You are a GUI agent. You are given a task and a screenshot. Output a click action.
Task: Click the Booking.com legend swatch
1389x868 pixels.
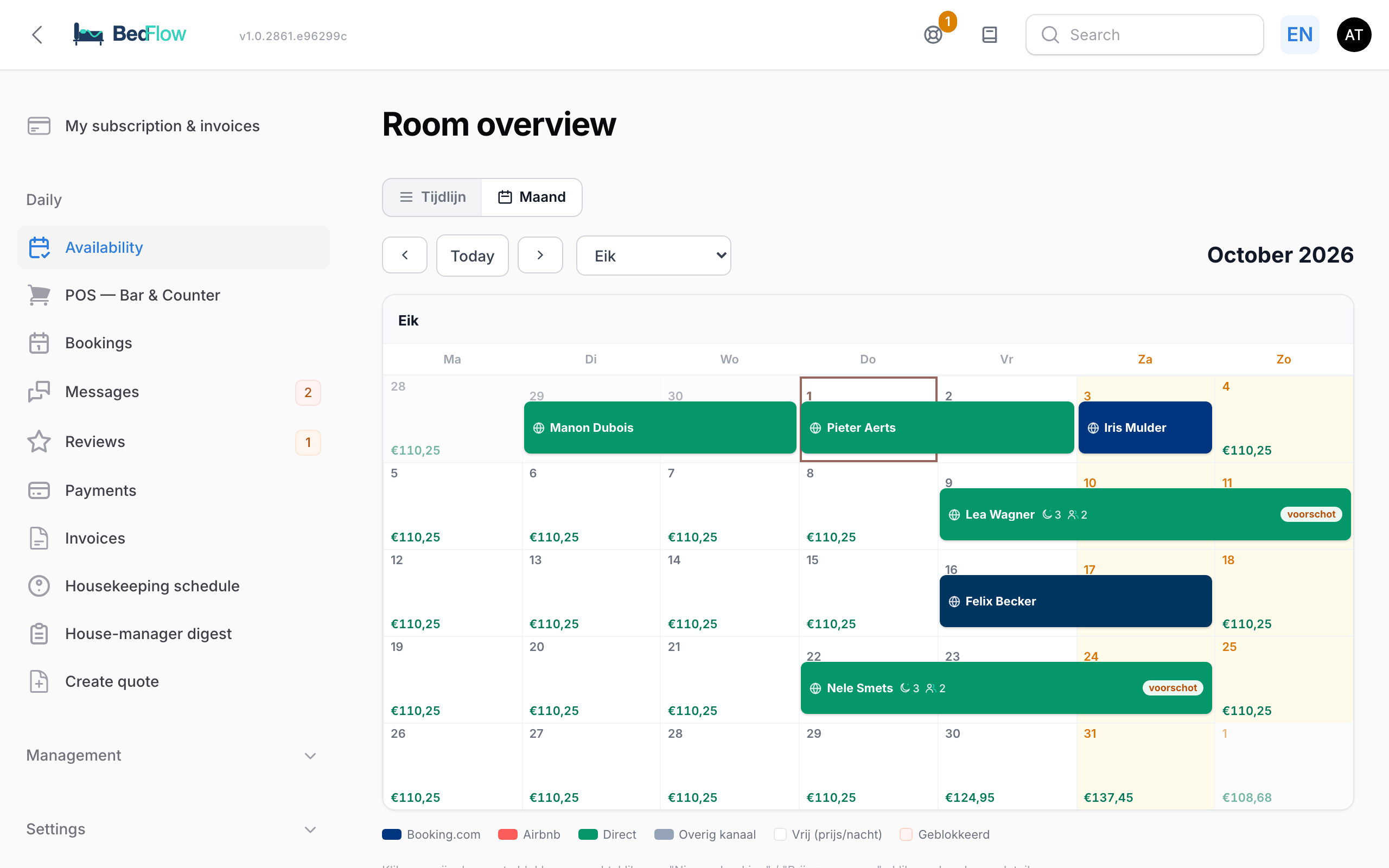[x=392, y=834]
